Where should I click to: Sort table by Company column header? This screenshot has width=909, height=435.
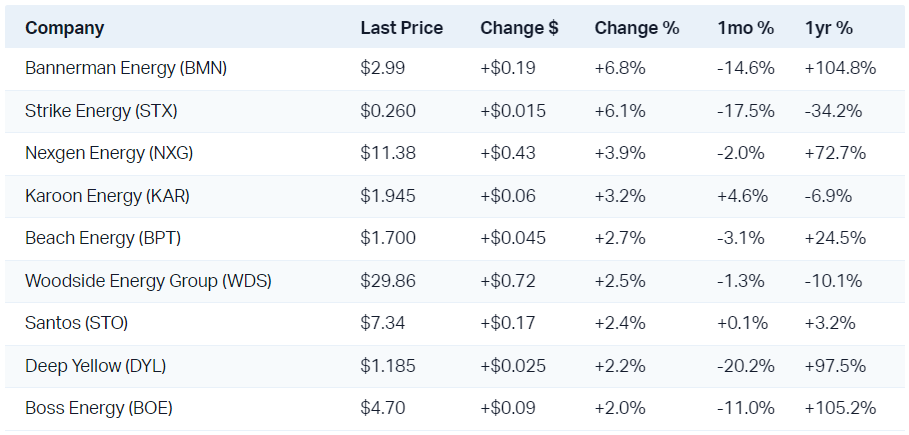[x=64, y=28]
